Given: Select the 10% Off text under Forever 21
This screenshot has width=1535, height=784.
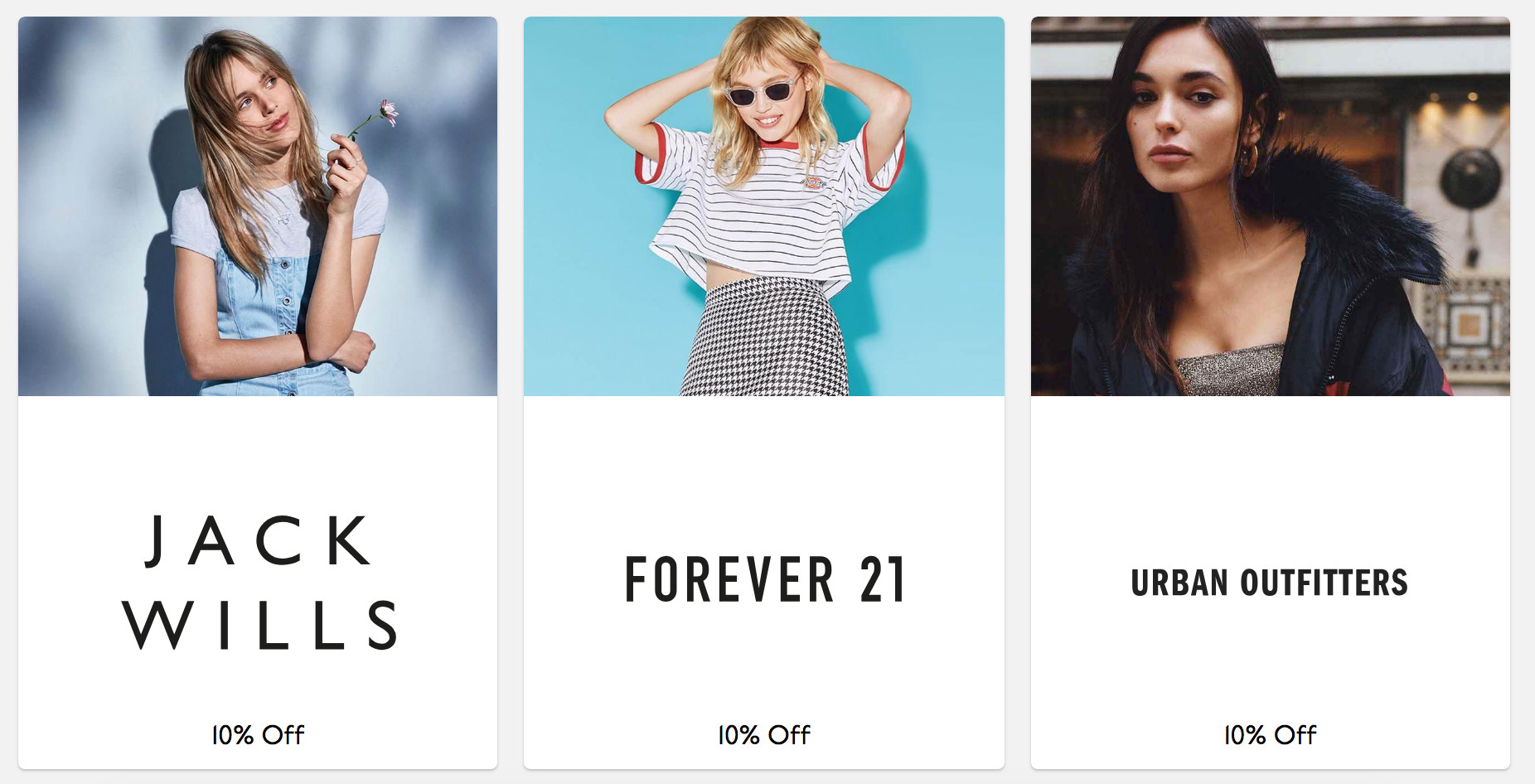Looking at the screenshot, I should click(x=764, y=735).
